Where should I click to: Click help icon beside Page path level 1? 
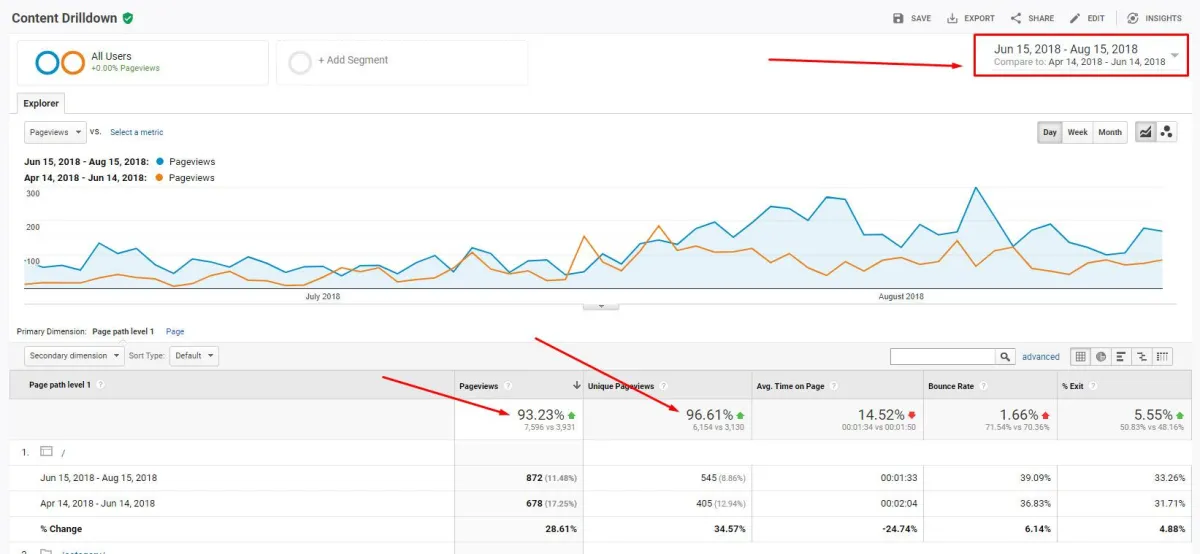click(100, 385)
